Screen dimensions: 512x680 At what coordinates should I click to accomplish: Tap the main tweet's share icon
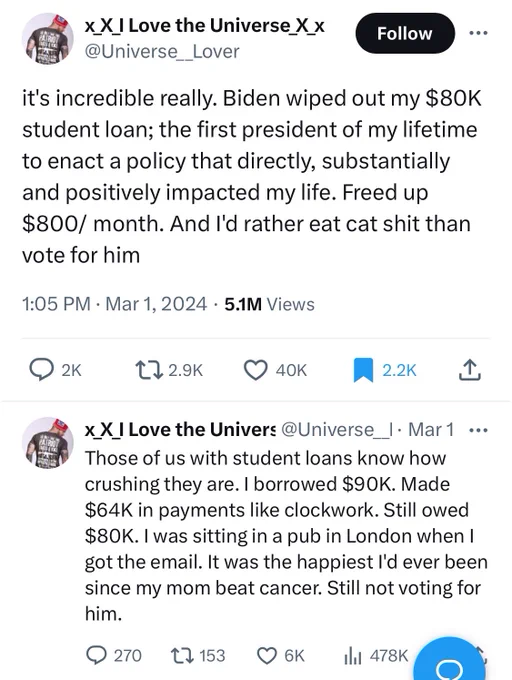pos(470,370)
